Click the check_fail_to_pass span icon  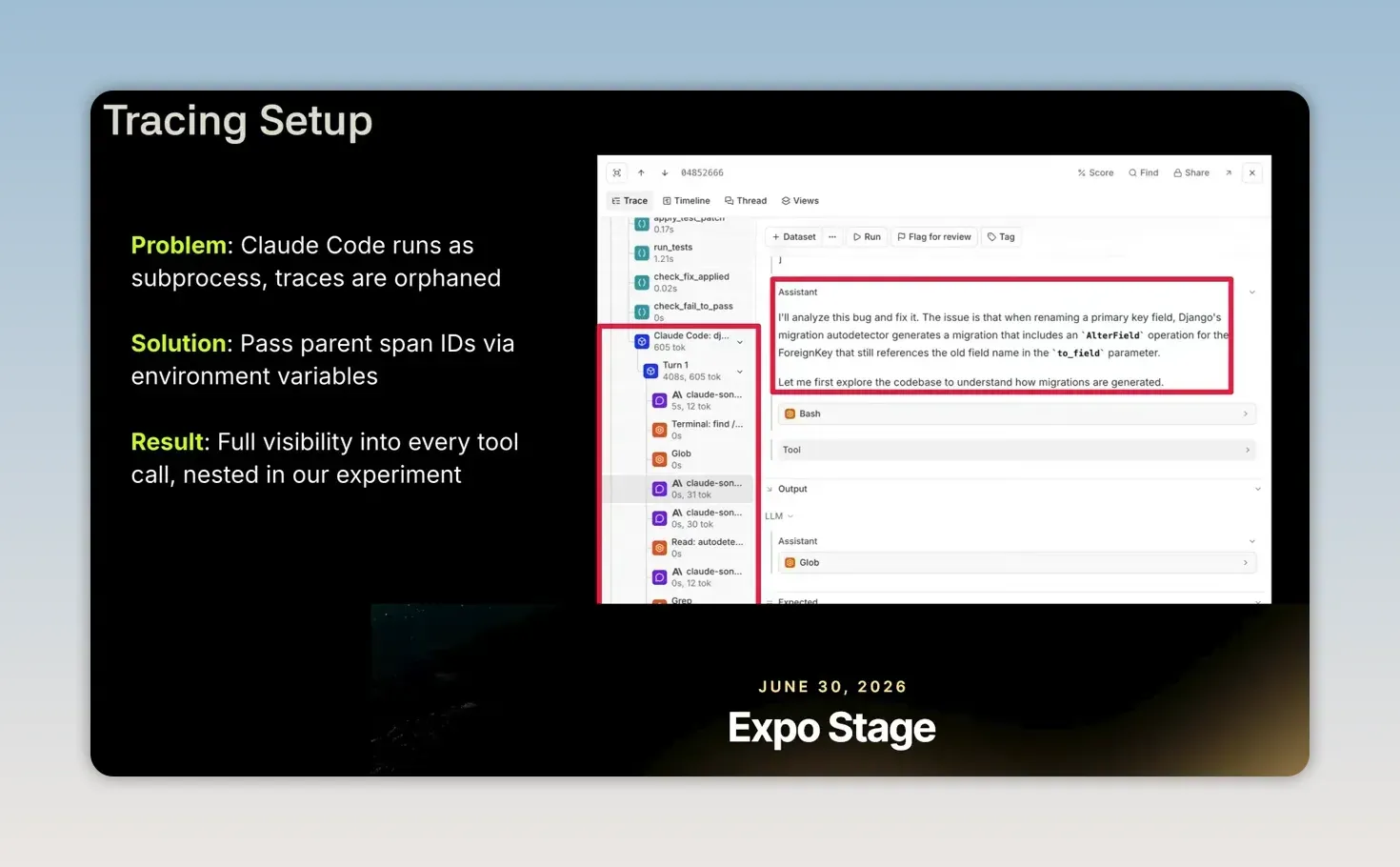(x=642, y=313)
